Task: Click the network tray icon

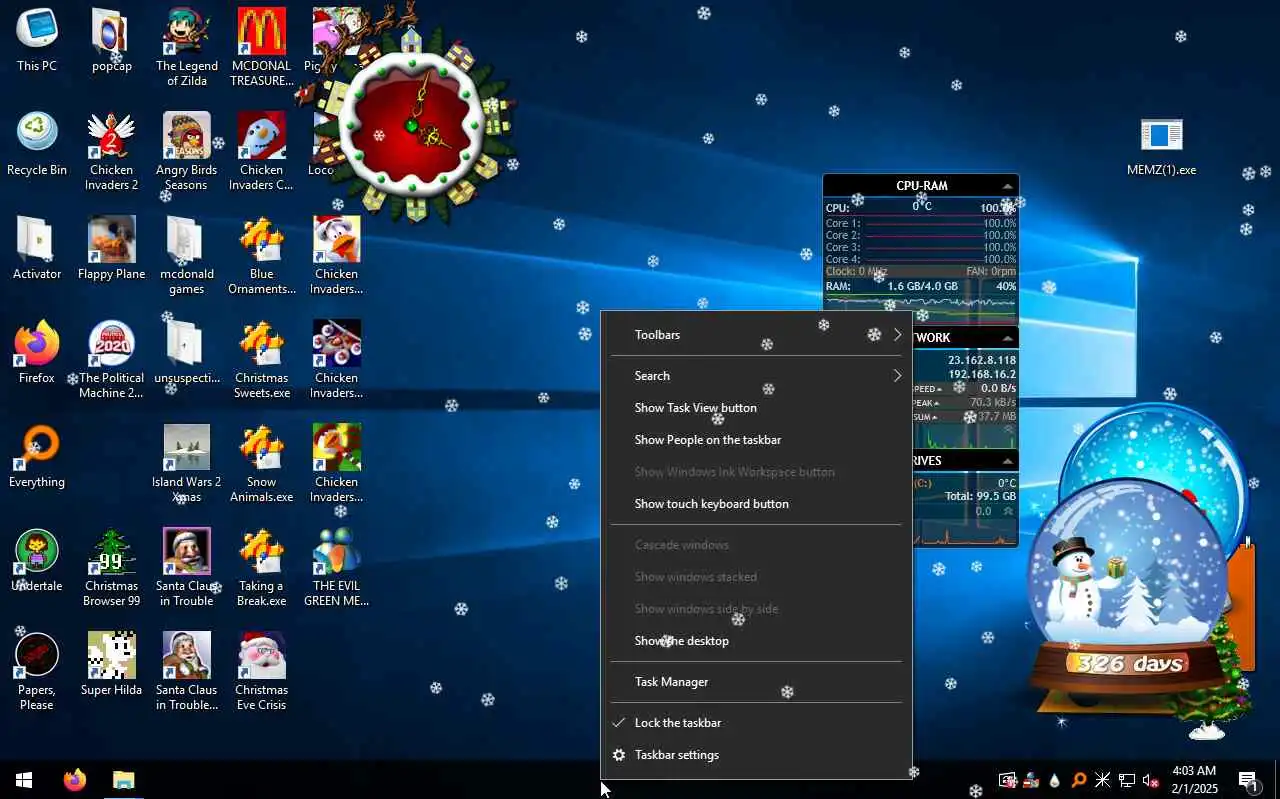Action: pos(1127,780)
